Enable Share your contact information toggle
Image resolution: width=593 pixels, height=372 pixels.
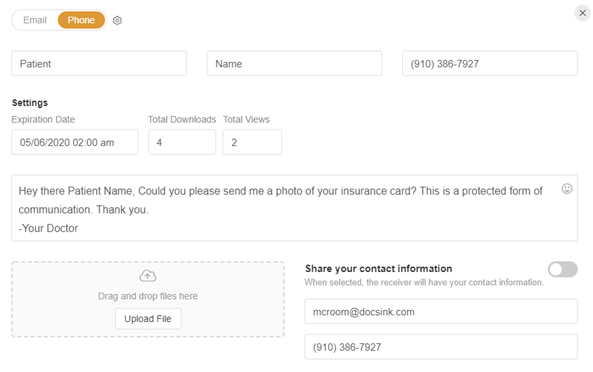coord(562,269)
